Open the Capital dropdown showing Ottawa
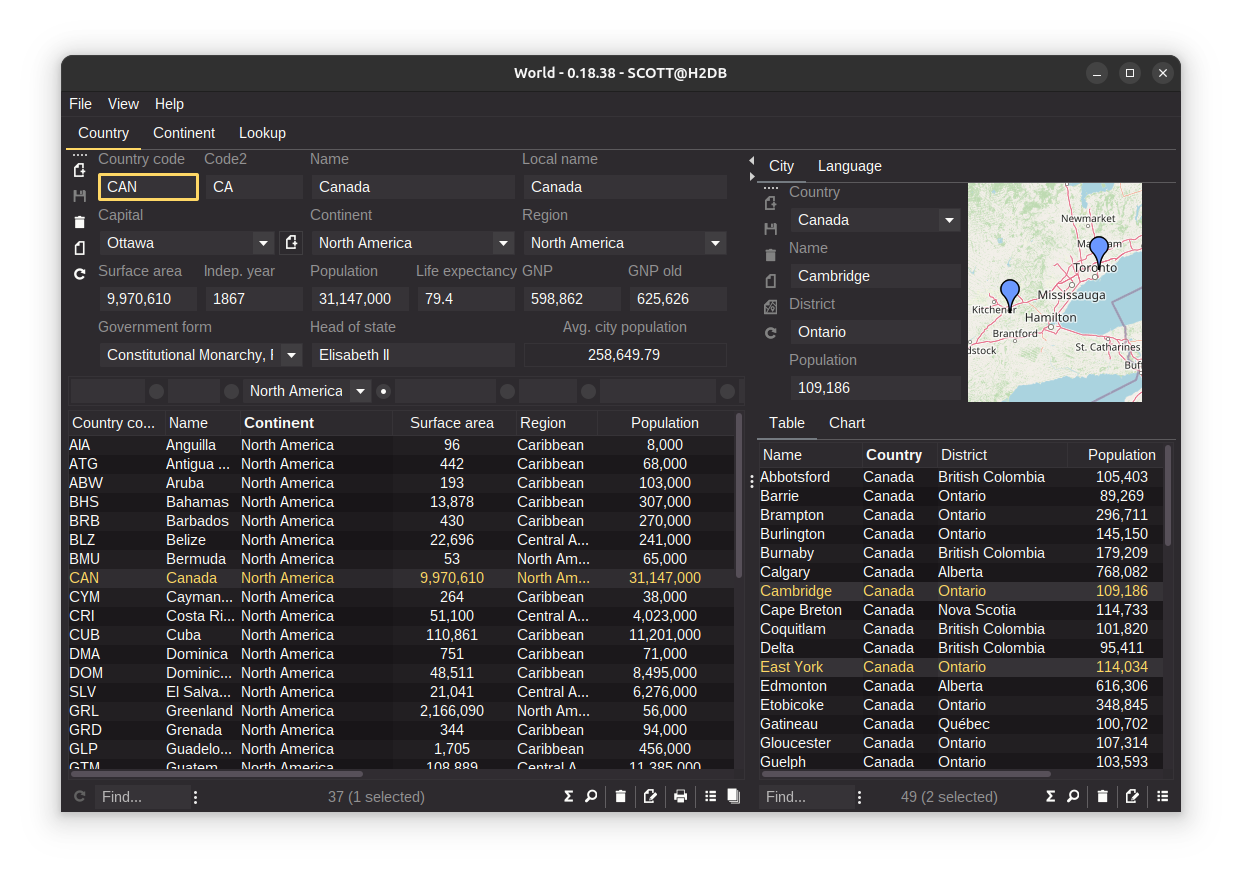This screenshot has height=879, width=1242. [263, 243]
